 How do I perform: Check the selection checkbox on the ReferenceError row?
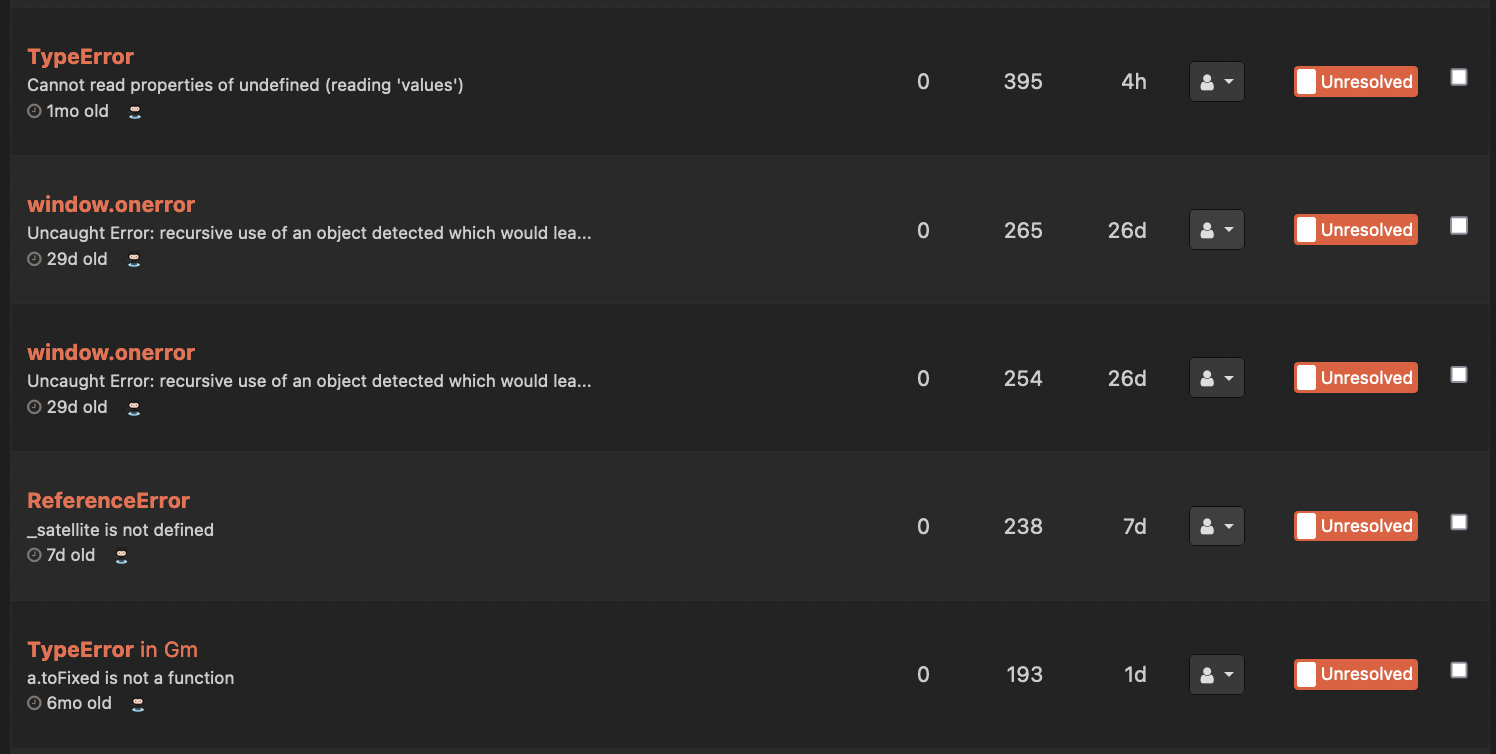[x=1458, y=521]
